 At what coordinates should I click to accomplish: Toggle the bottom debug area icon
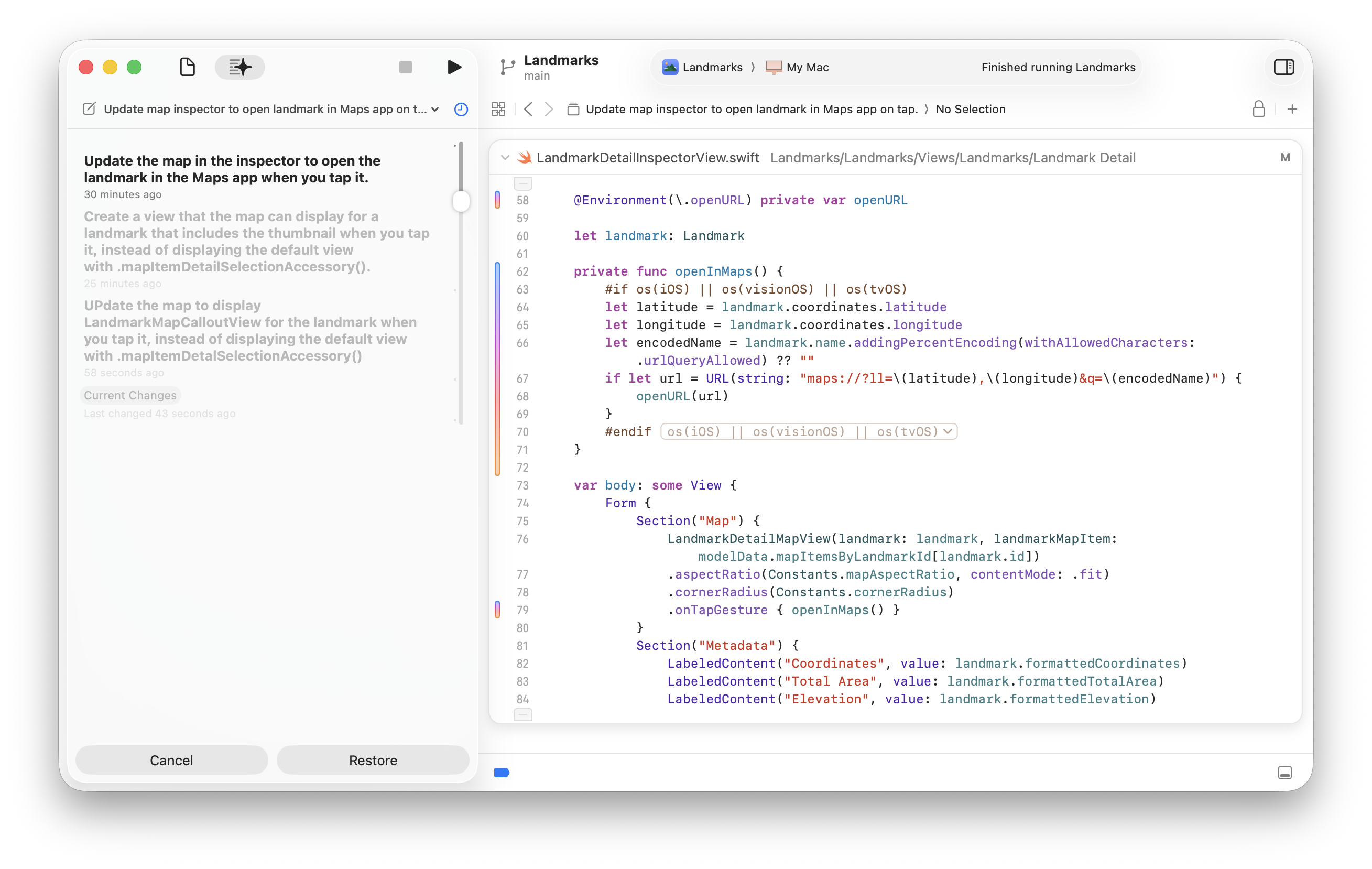(1284, 773)
